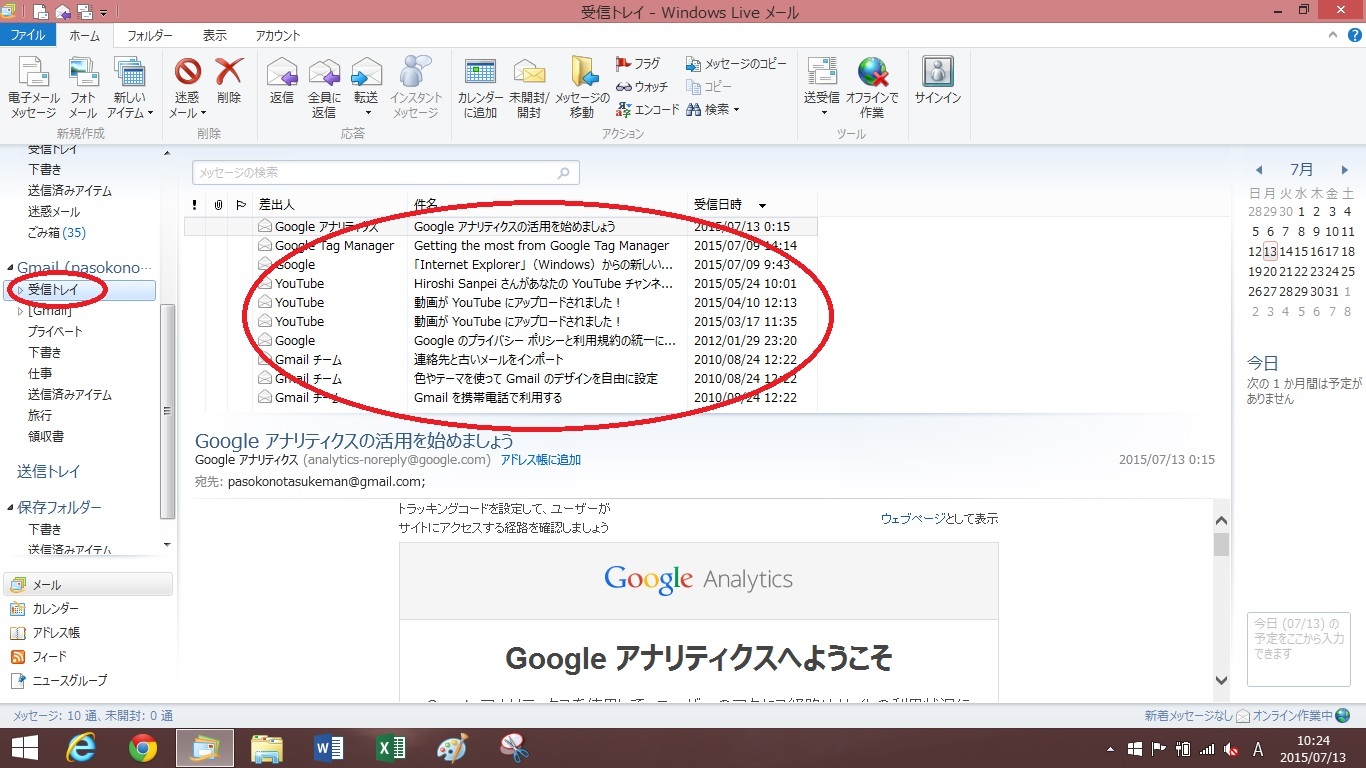Click View as web page link
The width and height of the screenshot is (1366, 768).
coord(939,518)
